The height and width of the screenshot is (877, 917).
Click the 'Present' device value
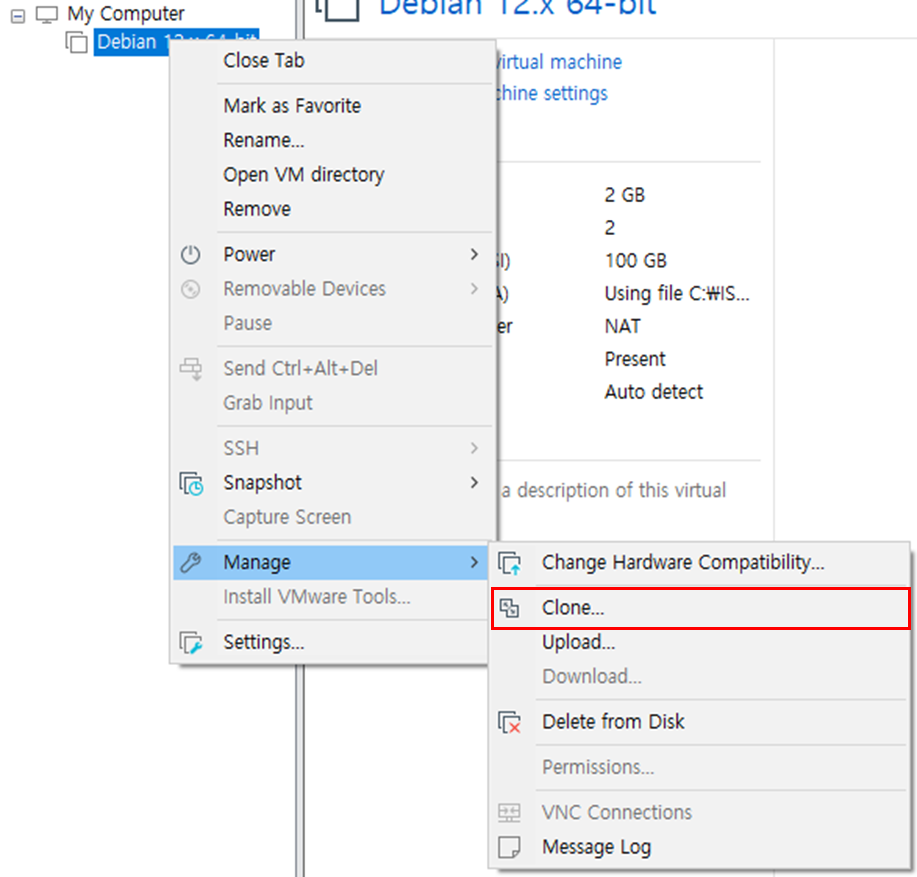(635, 359)
